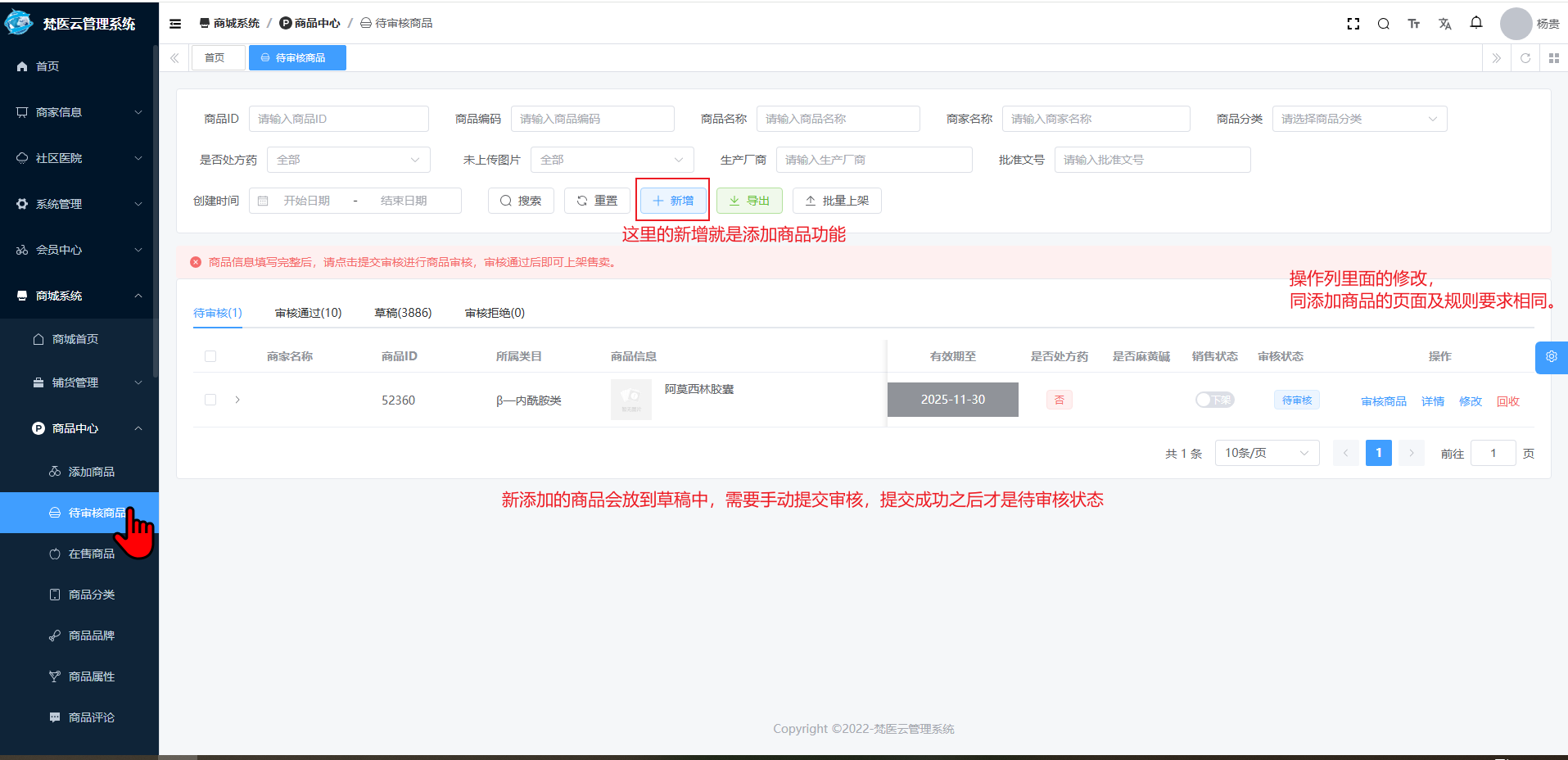
Task: Open the 审核通过(10) tab
Action: (x=309, y=312)
